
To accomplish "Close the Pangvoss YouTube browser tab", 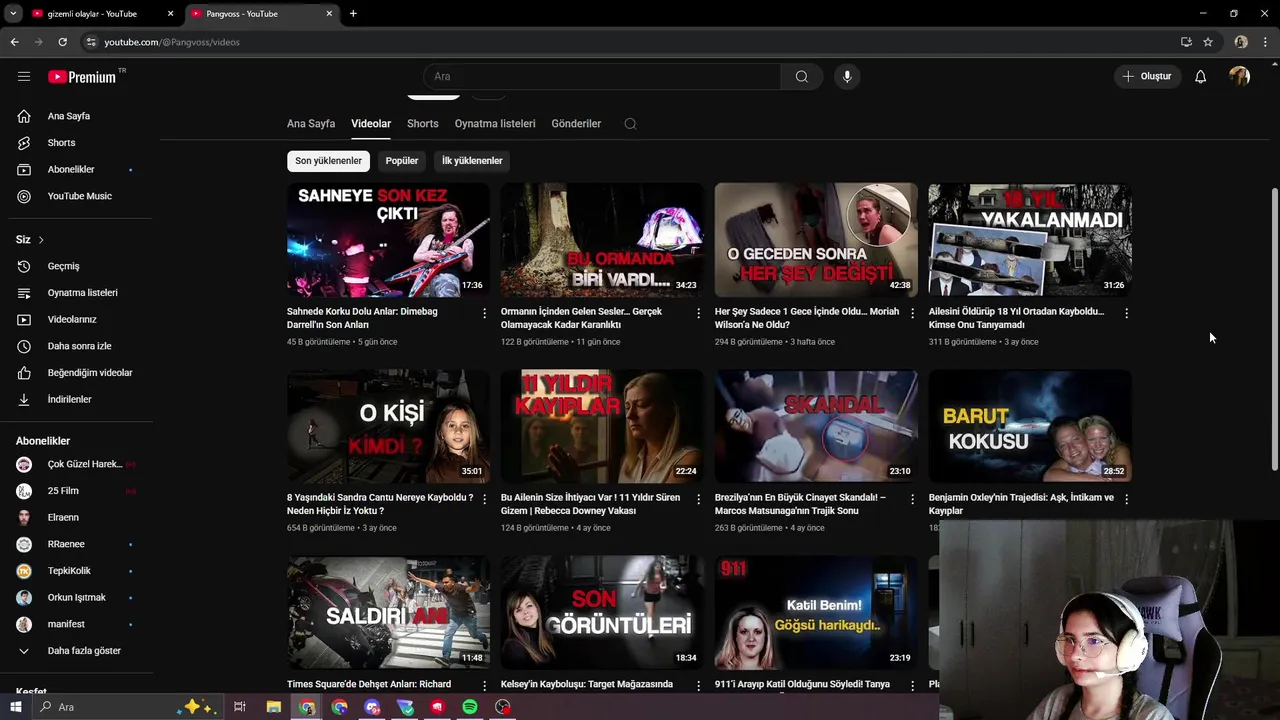I will click(x=329, y=14).
